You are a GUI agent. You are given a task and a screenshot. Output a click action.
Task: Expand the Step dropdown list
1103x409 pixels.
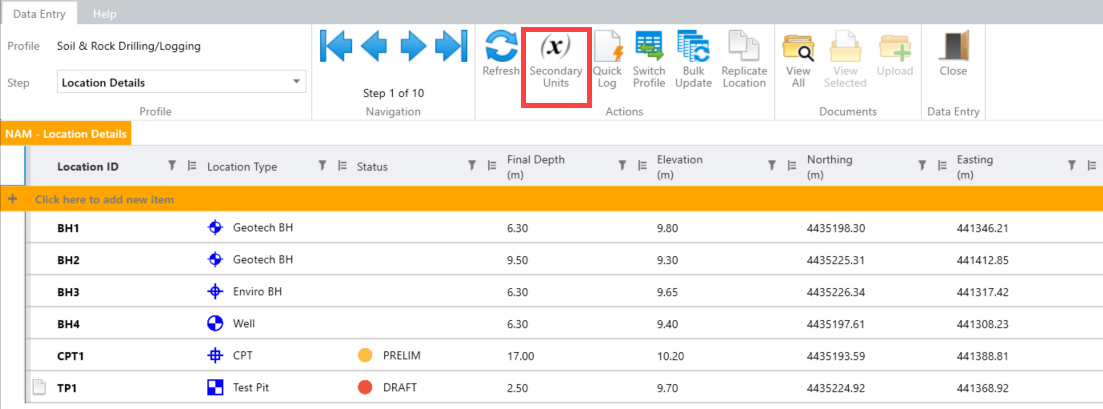pyautogui.click(x=297, y=83)
